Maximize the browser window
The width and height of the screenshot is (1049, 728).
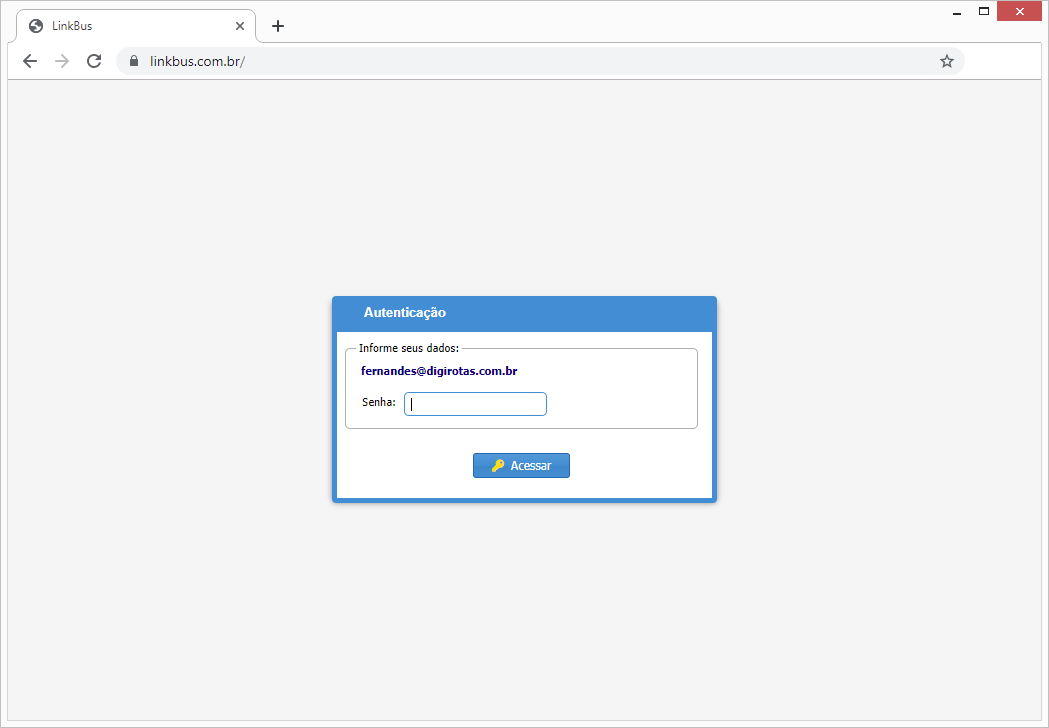click(984, 11)
